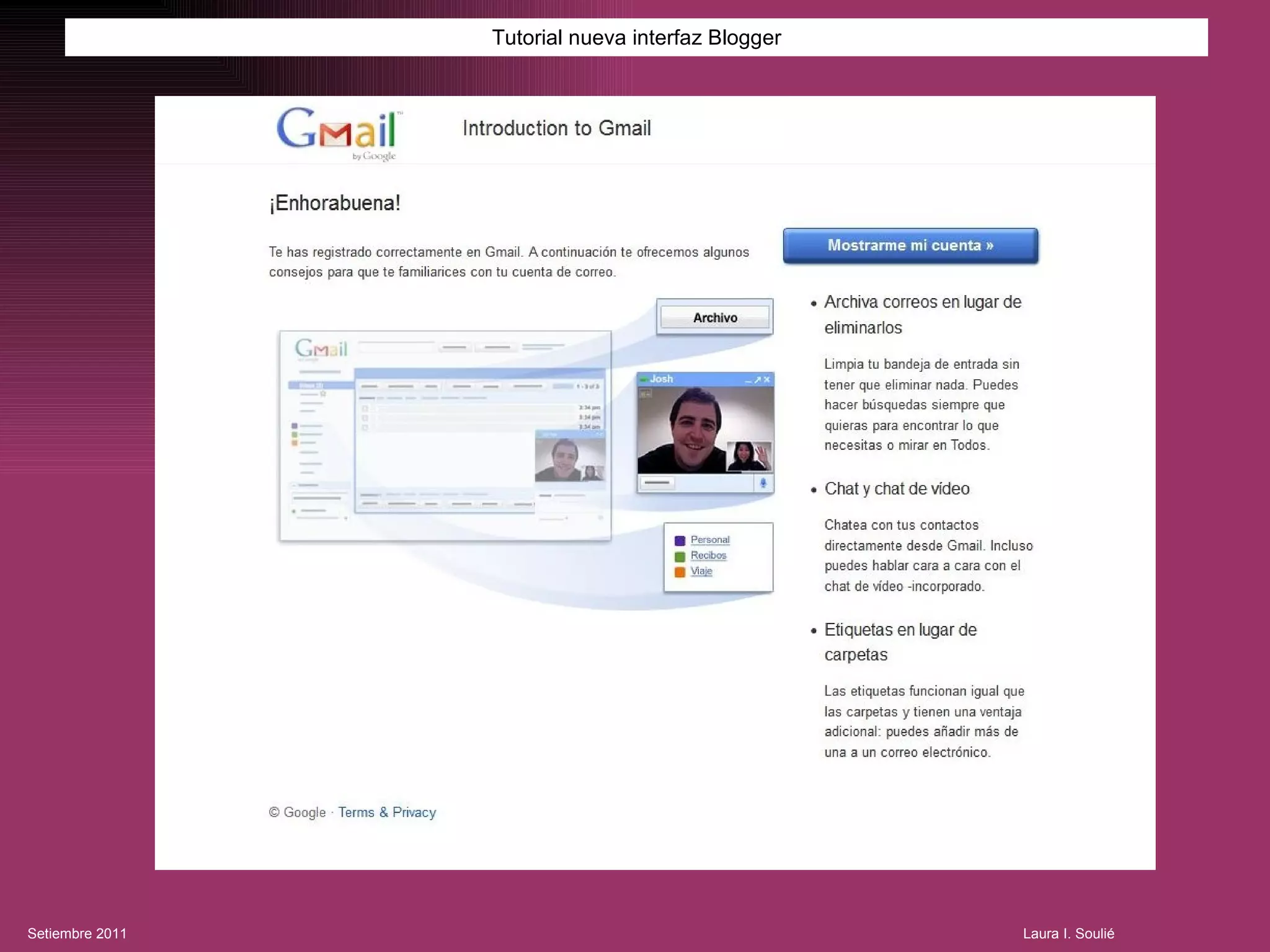
Task: Click the microphone icon in Josh chat
Action: pyautogui.click(x=763, y=483)
